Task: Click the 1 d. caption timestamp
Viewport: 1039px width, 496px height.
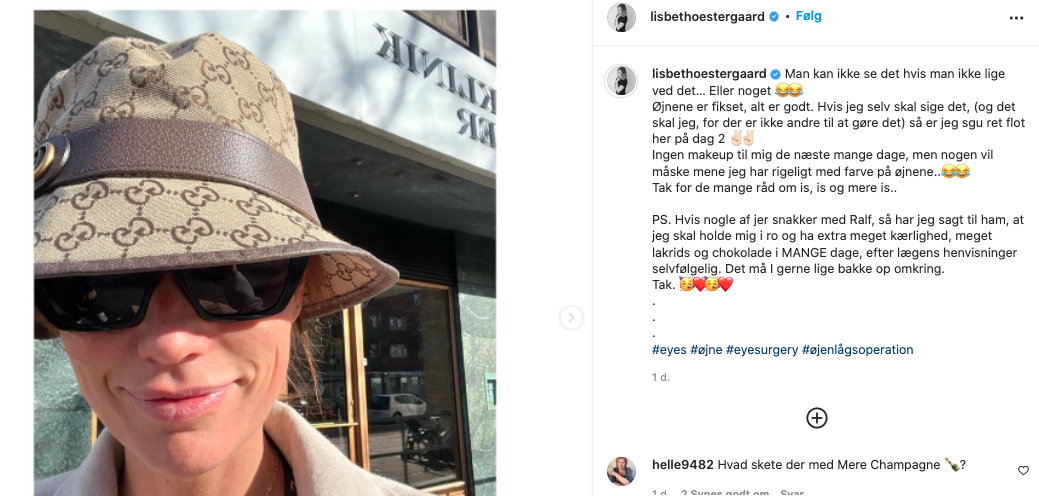Action: 661,377
